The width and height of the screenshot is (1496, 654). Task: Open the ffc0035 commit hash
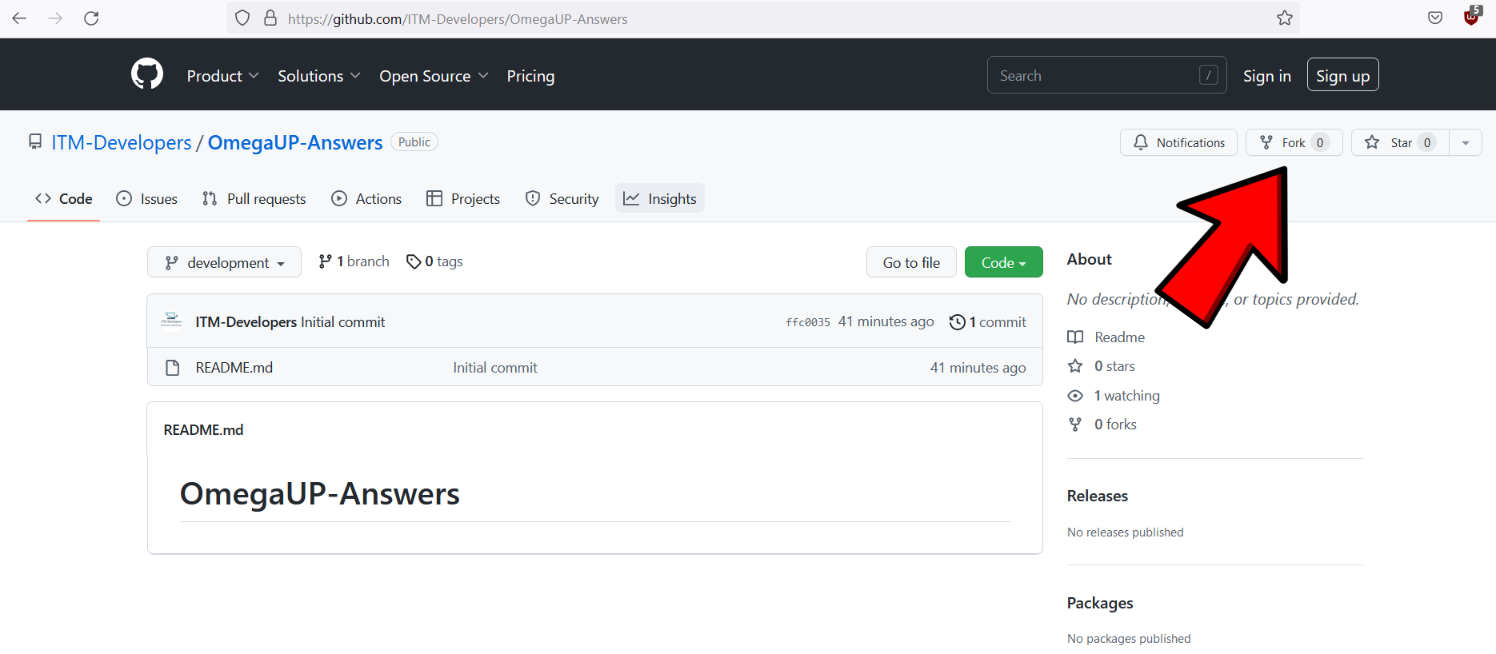[808, 322]
